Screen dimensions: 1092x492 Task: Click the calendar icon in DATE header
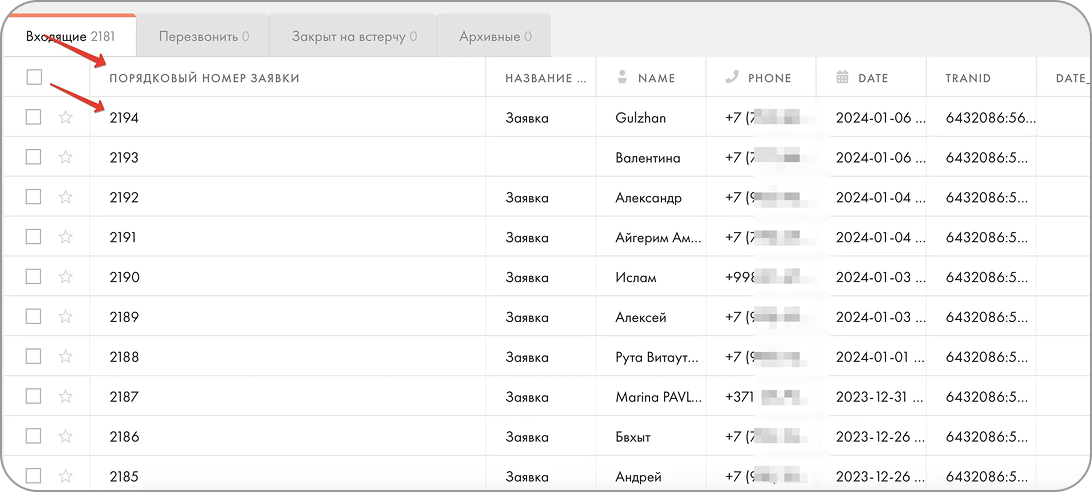pos(842,77)
